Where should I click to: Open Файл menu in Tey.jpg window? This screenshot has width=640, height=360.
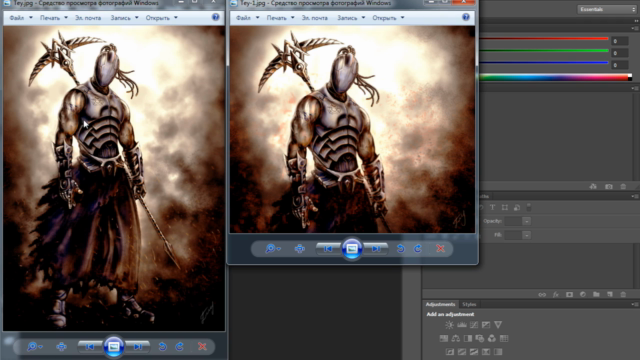coord(21,18)
